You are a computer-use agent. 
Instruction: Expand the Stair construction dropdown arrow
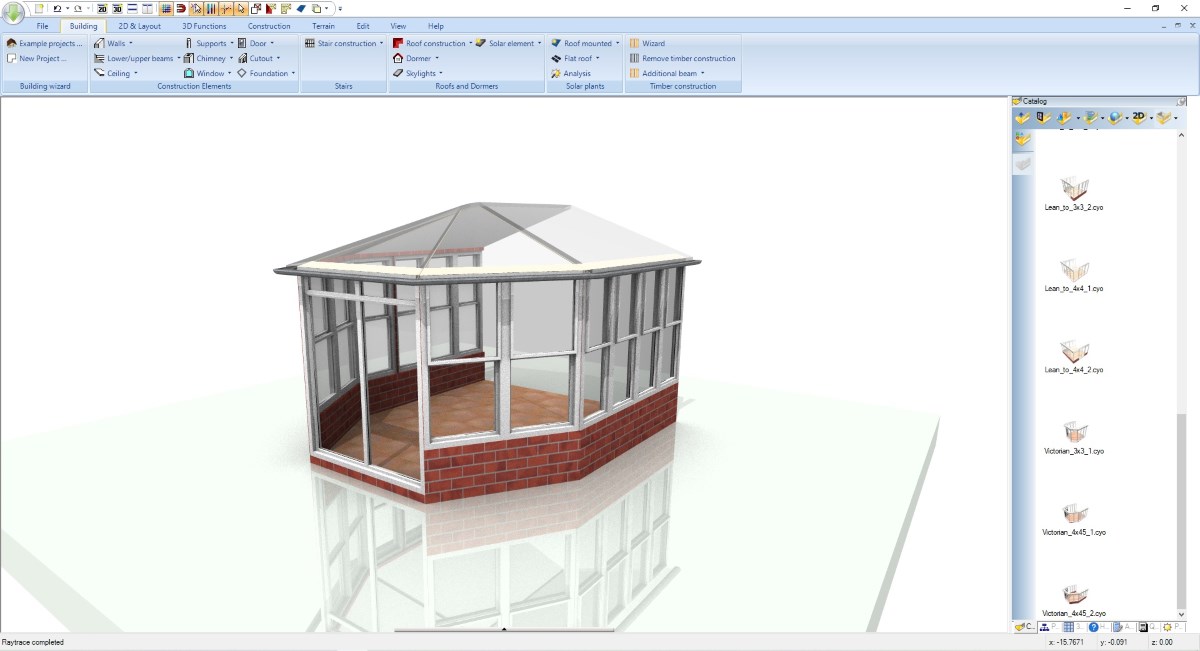pyautogui.click(x=381, y=43)
